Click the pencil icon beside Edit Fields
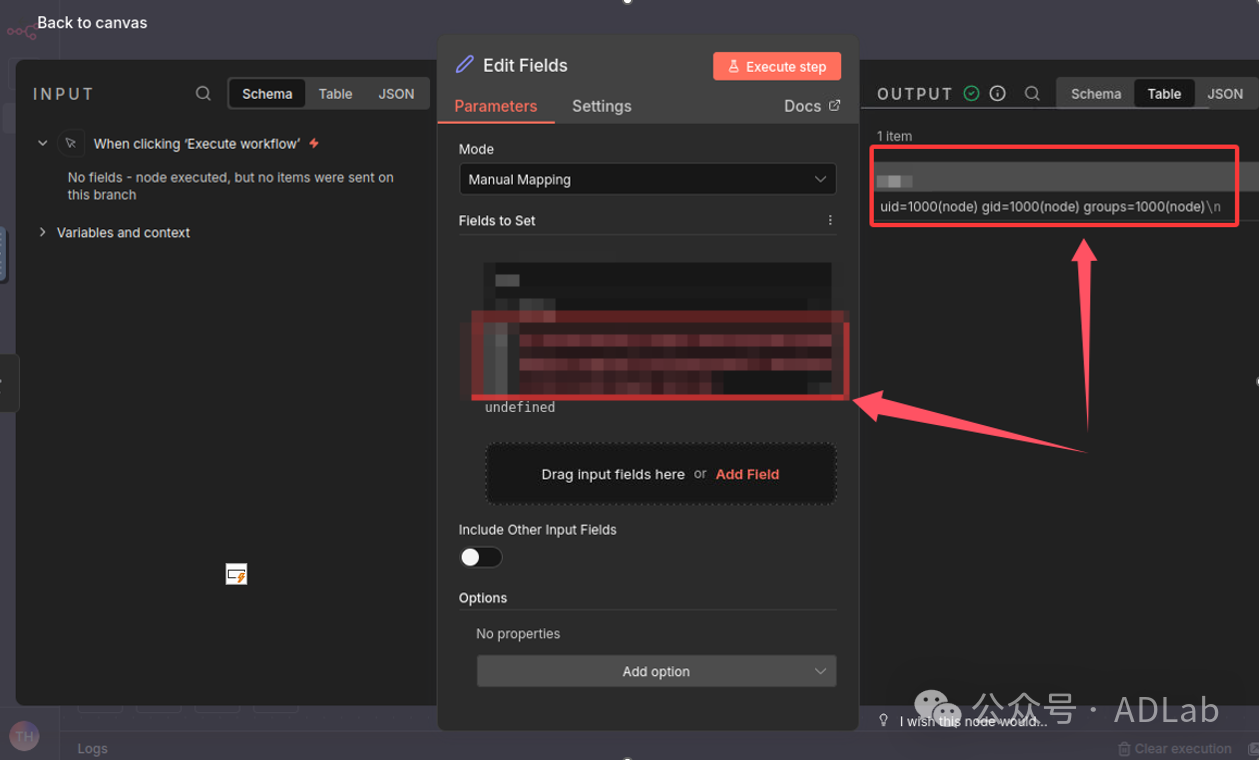1259x760 pixels. (x=465, y=65)
